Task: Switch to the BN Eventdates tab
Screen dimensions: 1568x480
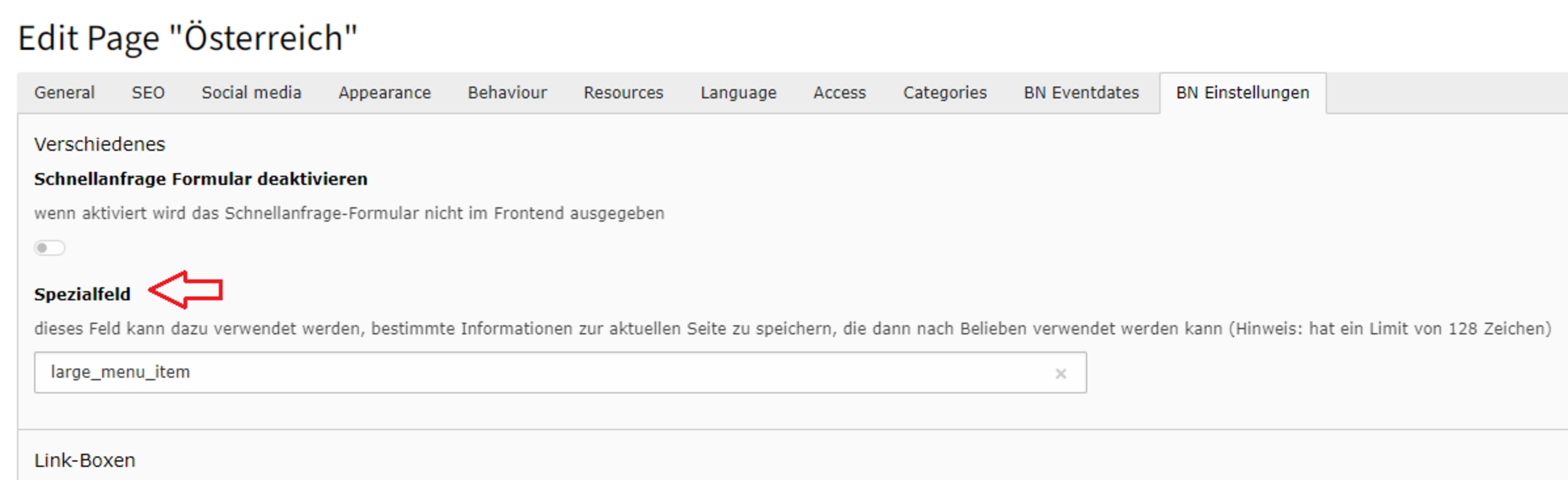Action: 1081,93
